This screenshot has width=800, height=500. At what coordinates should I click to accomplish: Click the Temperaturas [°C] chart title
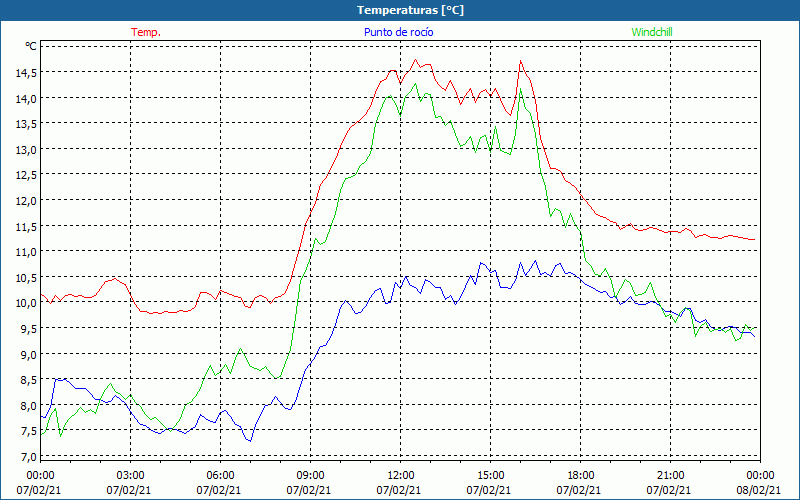point(410,10)
